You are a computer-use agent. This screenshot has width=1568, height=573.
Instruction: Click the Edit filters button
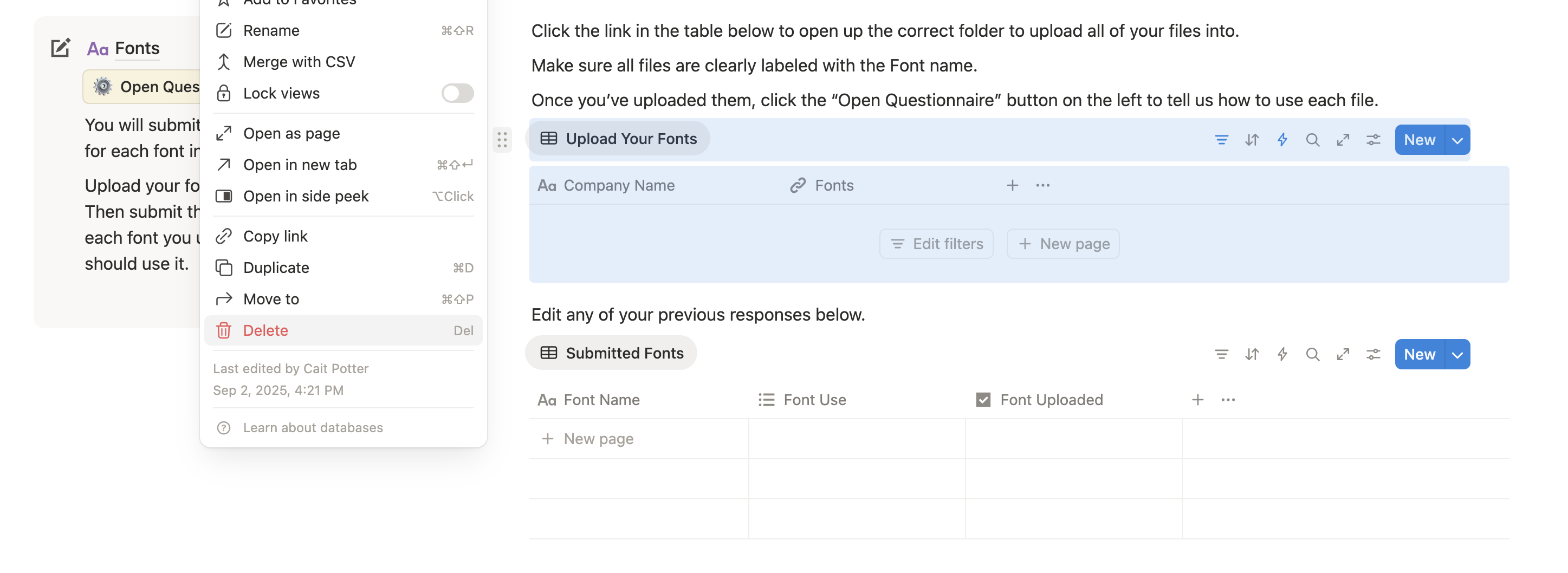[936, 244]
